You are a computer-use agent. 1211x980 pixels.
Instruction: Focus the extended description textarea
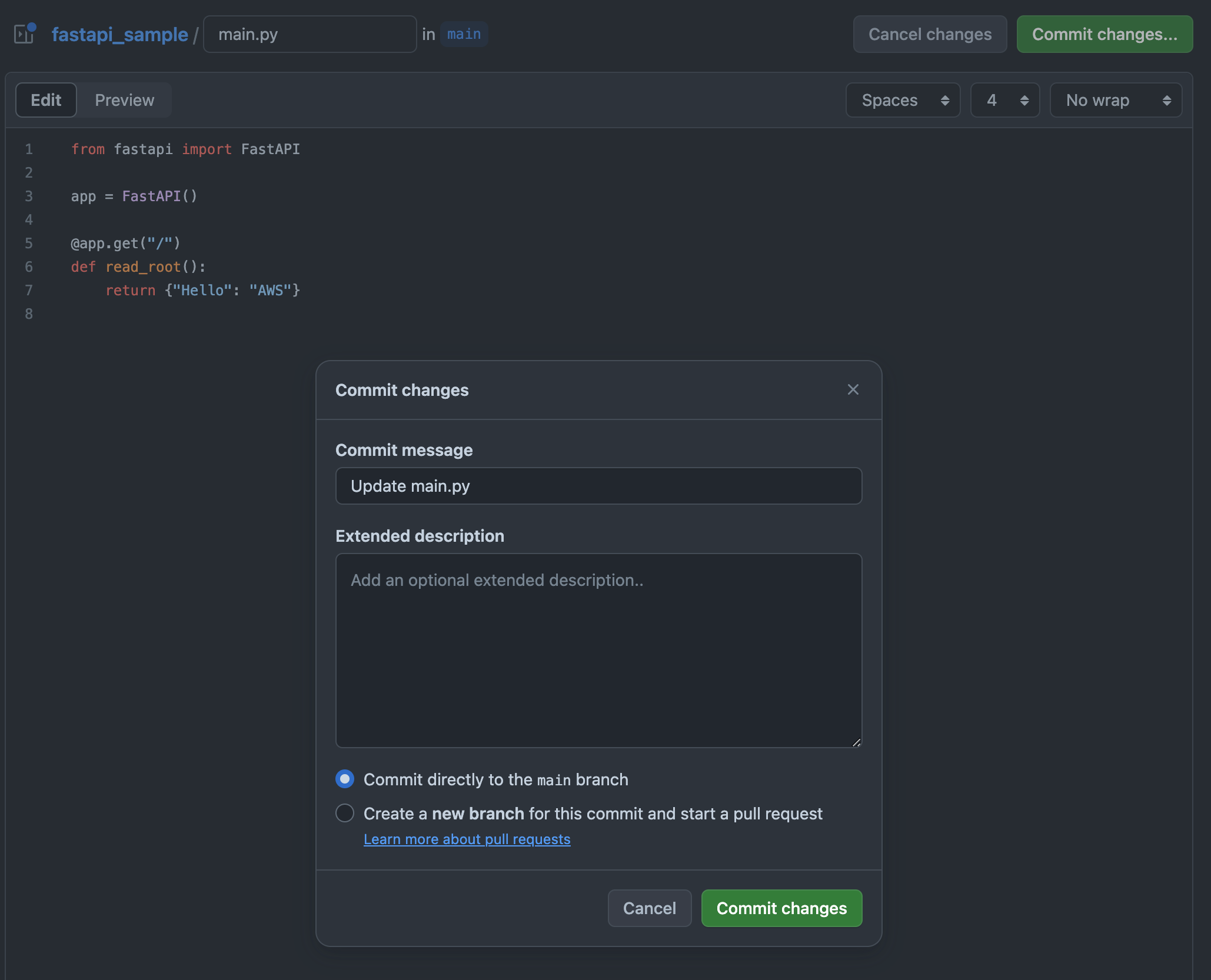click(599, 651)
